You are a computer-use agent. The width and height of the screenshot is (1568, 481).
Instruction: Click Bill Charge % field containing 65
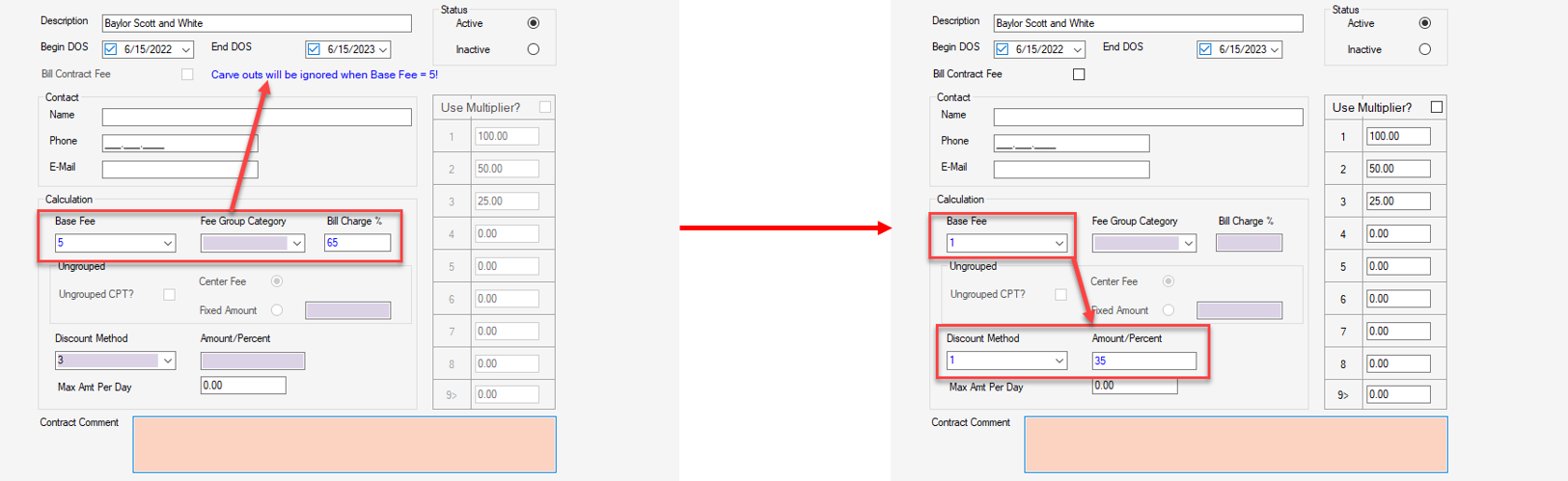(357, 243)
